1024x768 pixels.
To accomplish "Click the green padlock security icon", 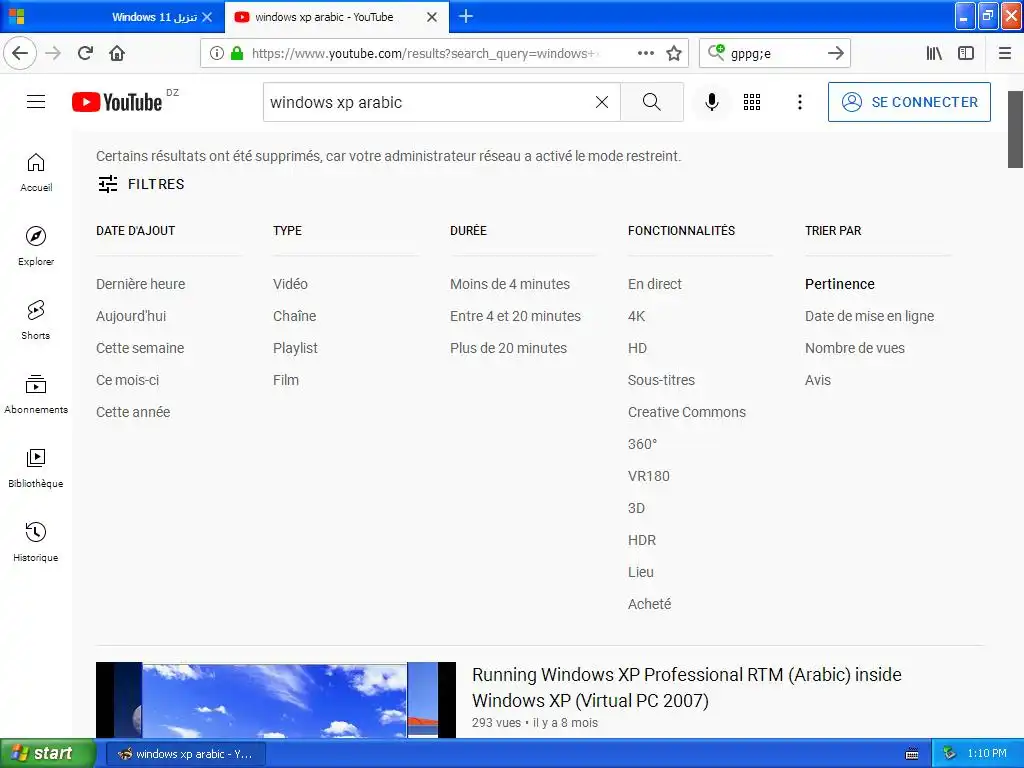I will coord(237,53).
